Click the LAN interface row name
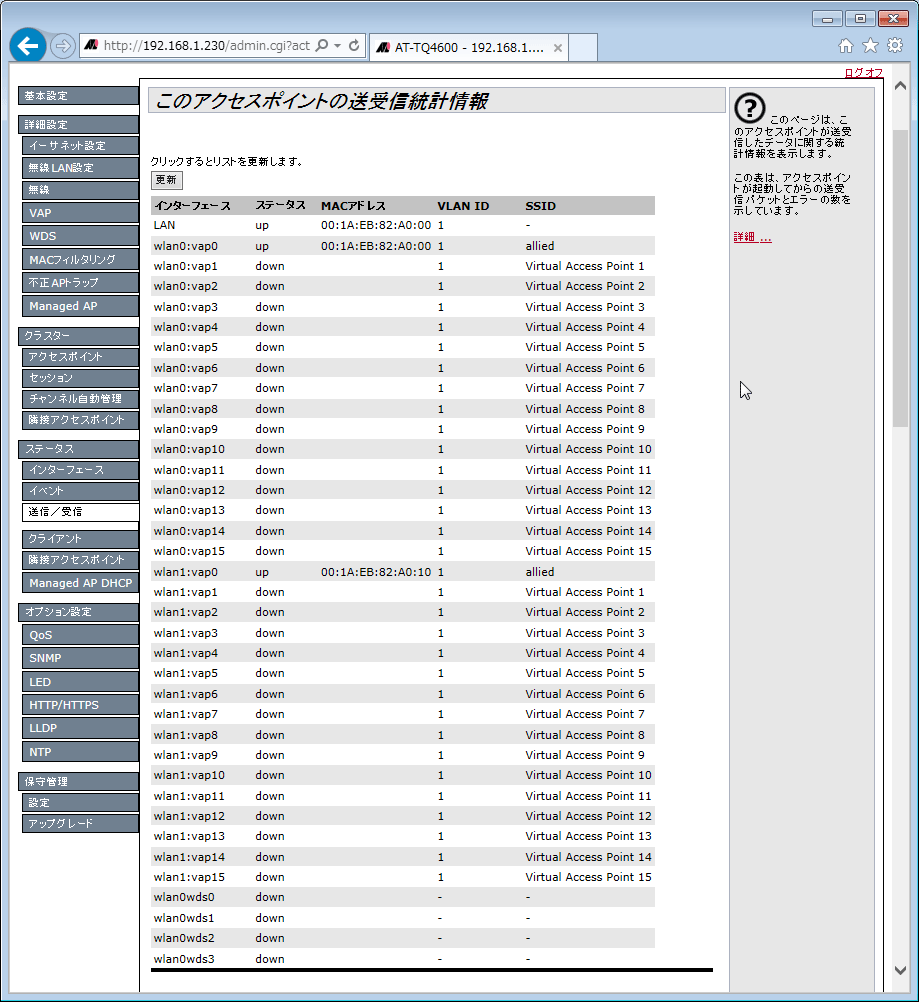The height and width of the screenshot is (1002, 919). click(164, 225)
